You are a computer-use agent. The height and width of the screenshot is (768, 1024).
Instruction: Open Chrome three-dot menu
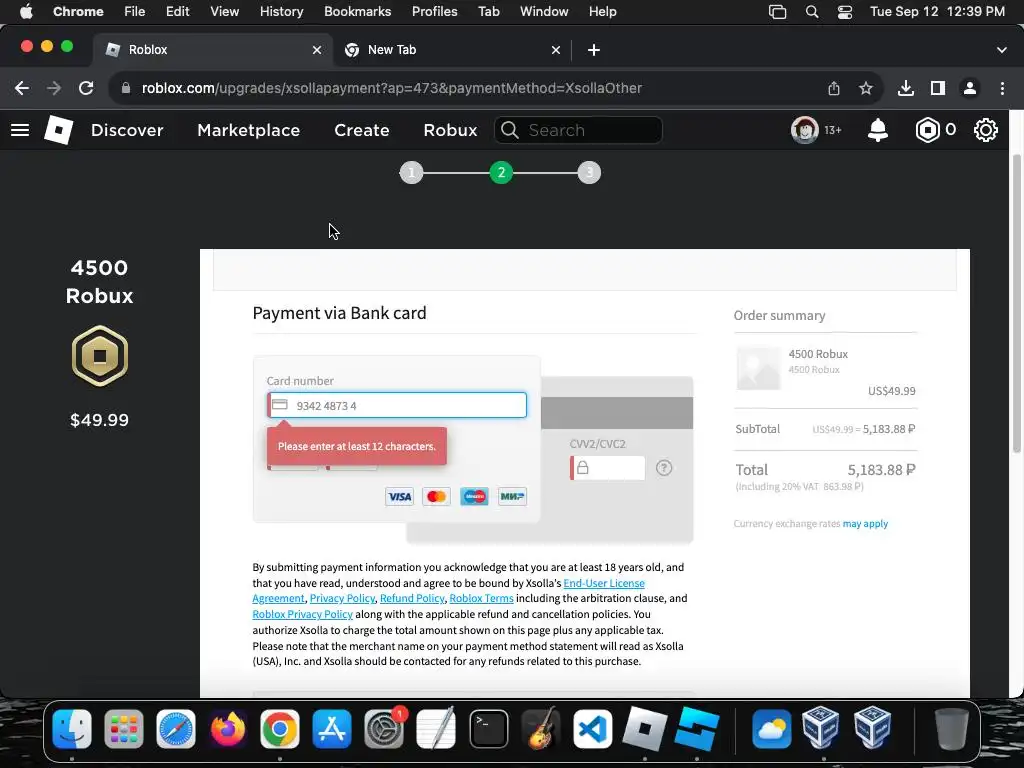tap(1002, 88)
